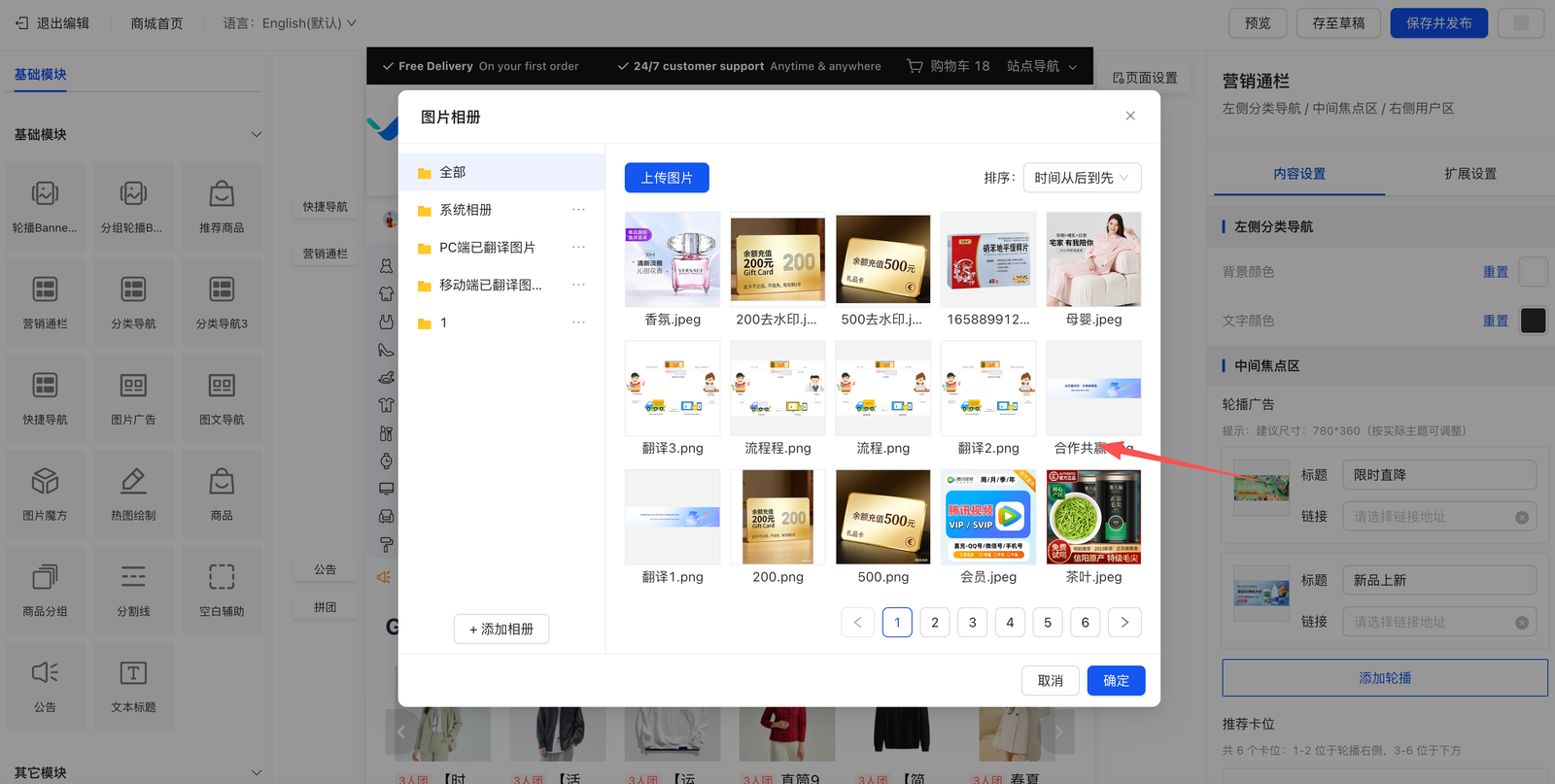This screenshot has height=784, width=1555.
Task: Go to page 3 of images
Action: tap(972, 623)
